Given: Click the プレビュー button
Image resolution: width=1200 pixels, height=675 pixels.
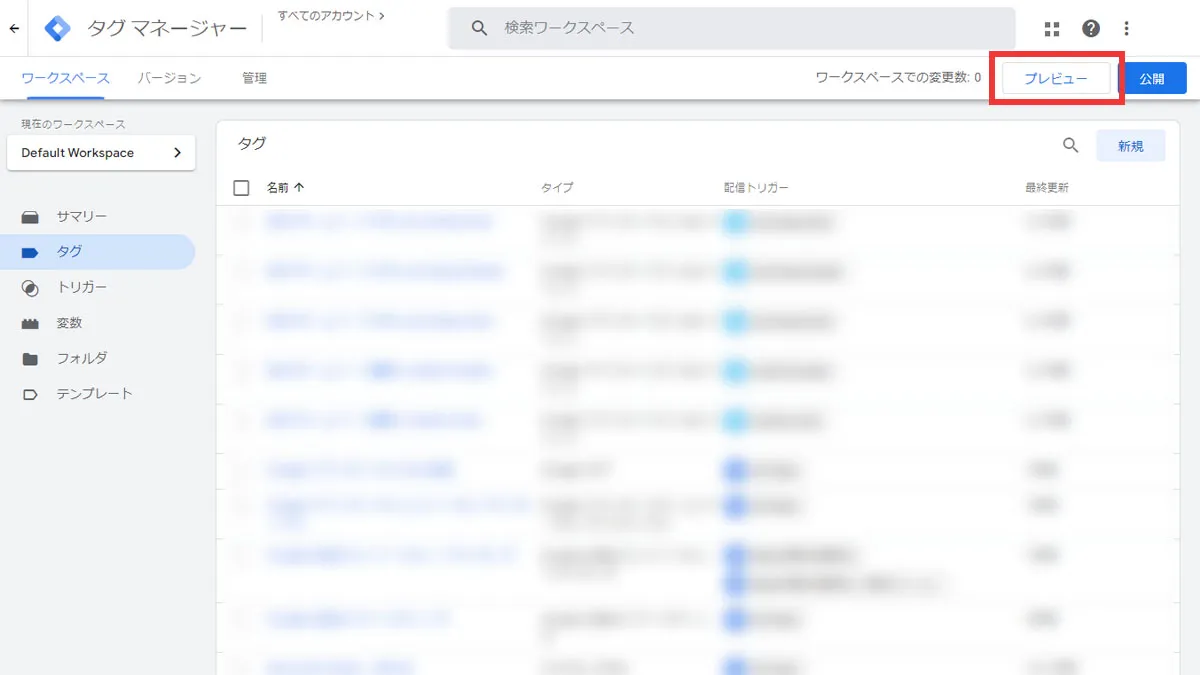Looking at the screenshot, I should pos(1056,77).
